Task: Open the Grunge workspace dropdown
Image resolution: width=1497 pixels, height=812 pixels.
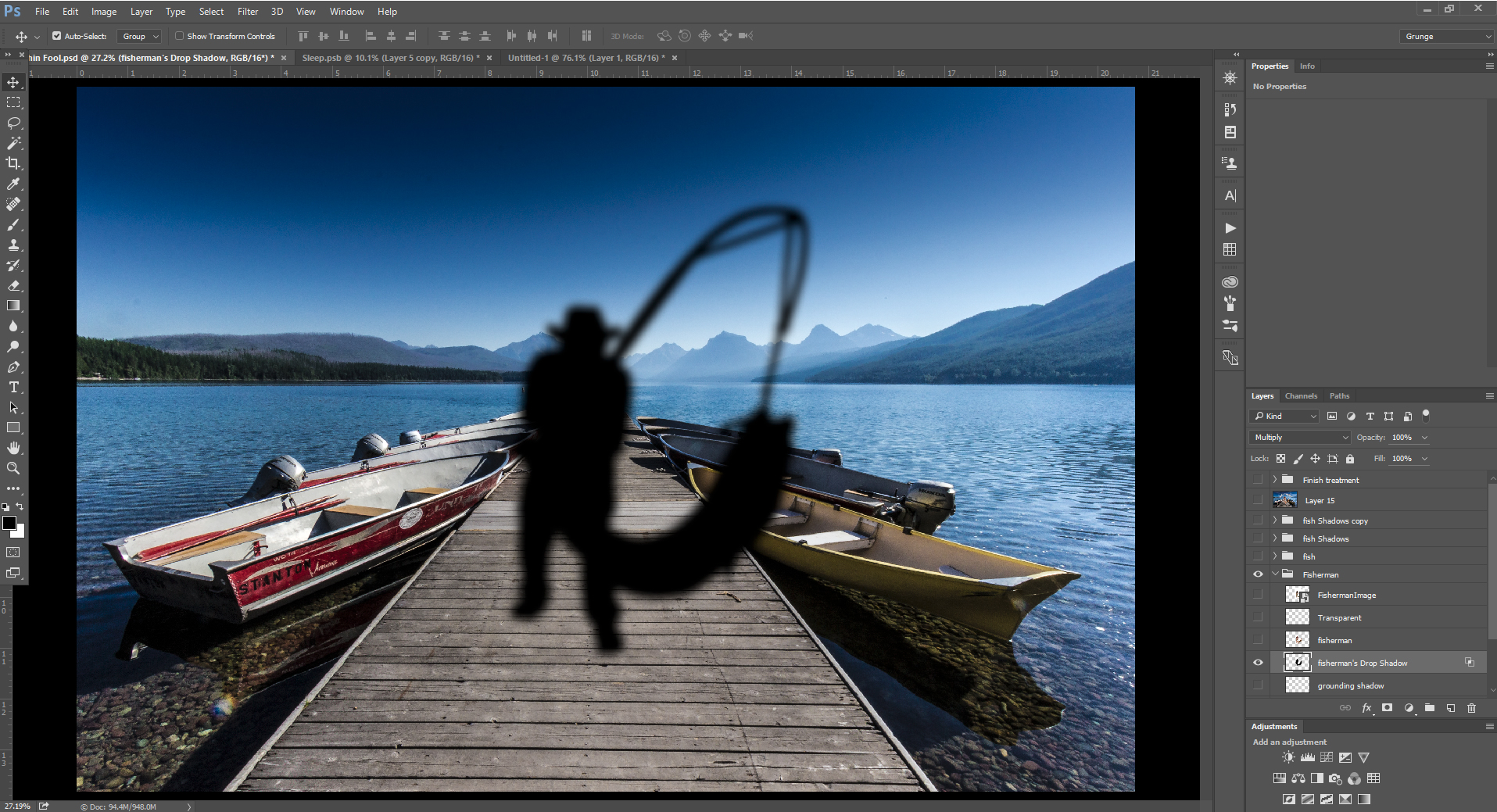Action: (x=1447, y=37)
